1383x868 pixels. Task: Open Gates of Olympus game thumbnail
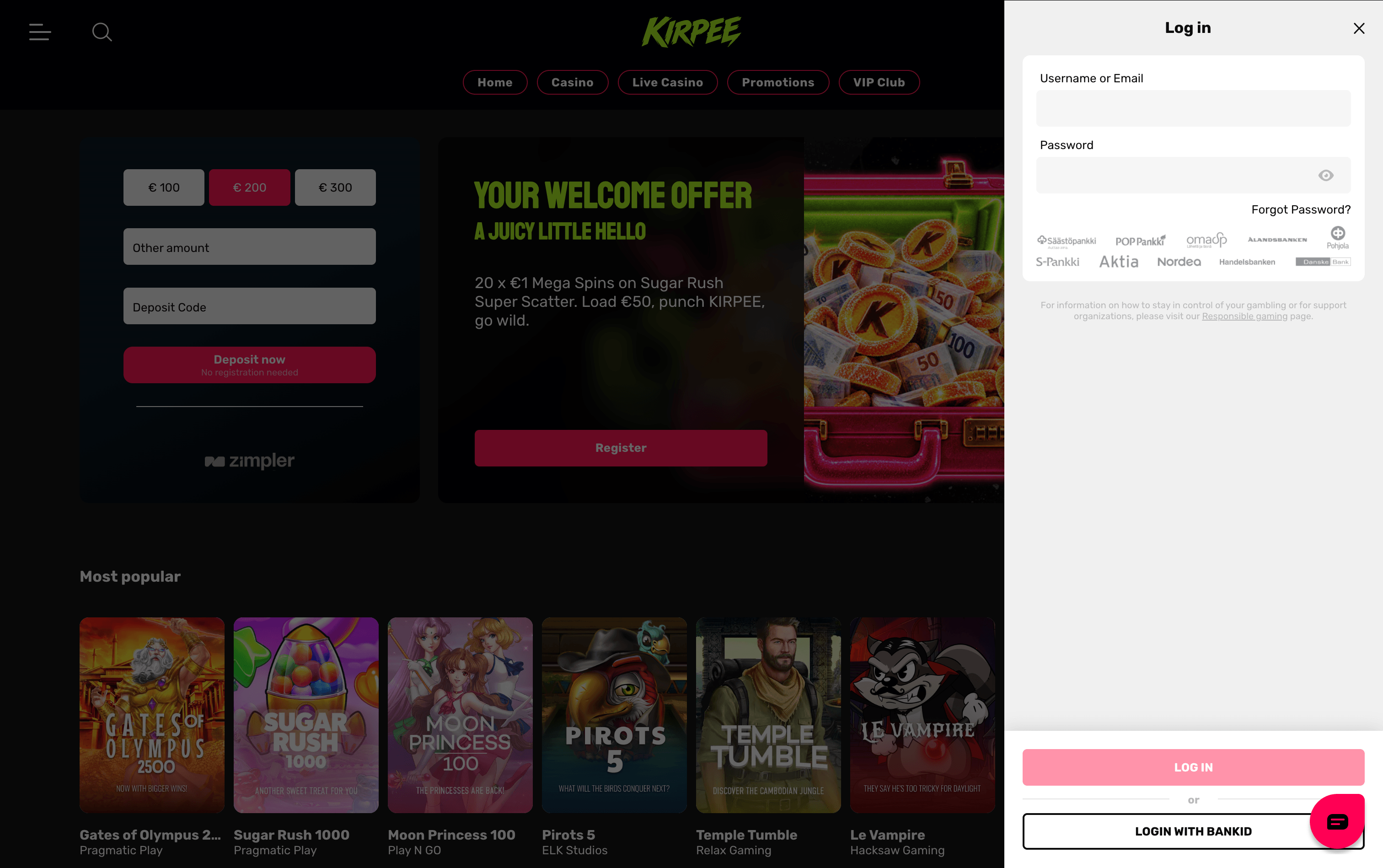coord(152,715)
